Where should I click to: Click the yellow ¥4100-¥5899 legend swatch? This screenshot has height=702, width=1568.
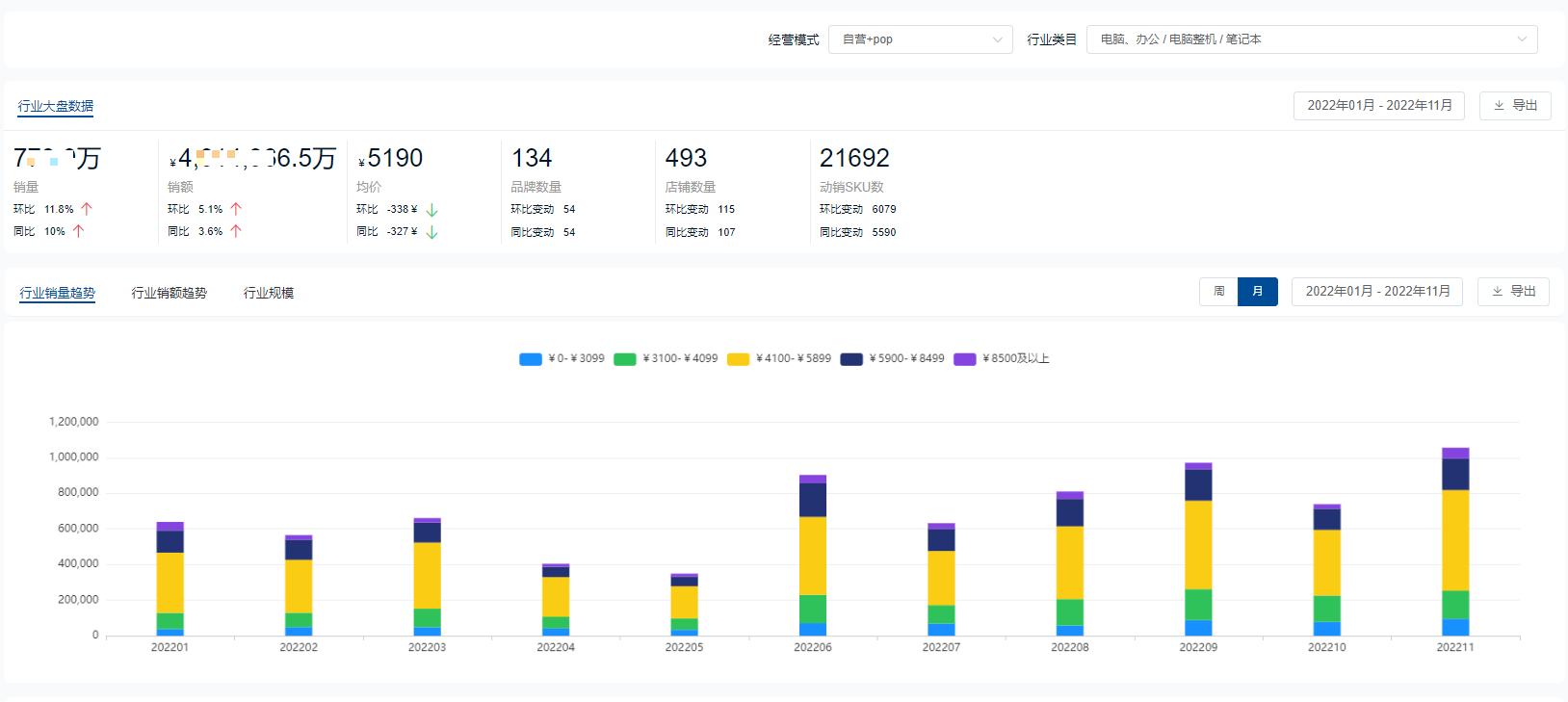(738, 359)
